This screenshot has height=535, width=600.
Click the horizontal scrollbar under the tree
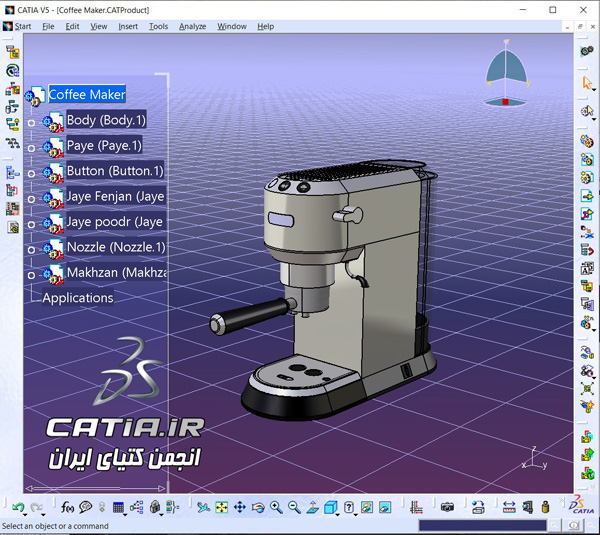[x=95, y=488]
